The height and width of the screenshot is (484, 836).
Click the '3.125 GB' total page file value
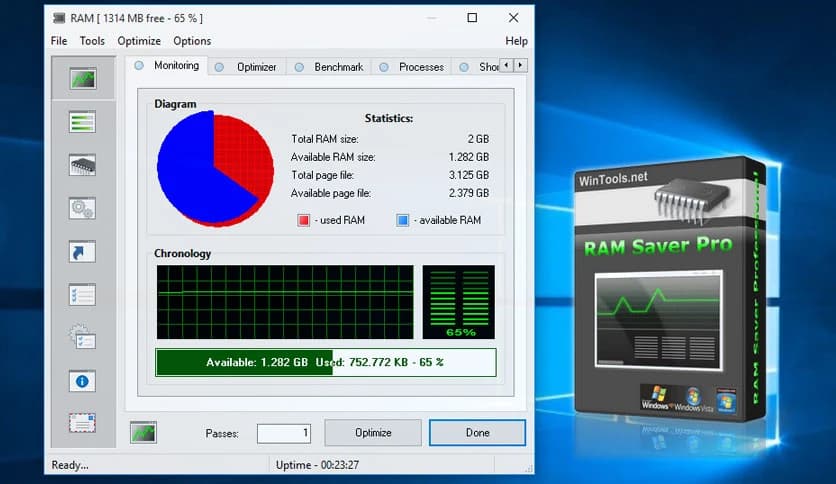pyautogui.click(x=469, y=175)
